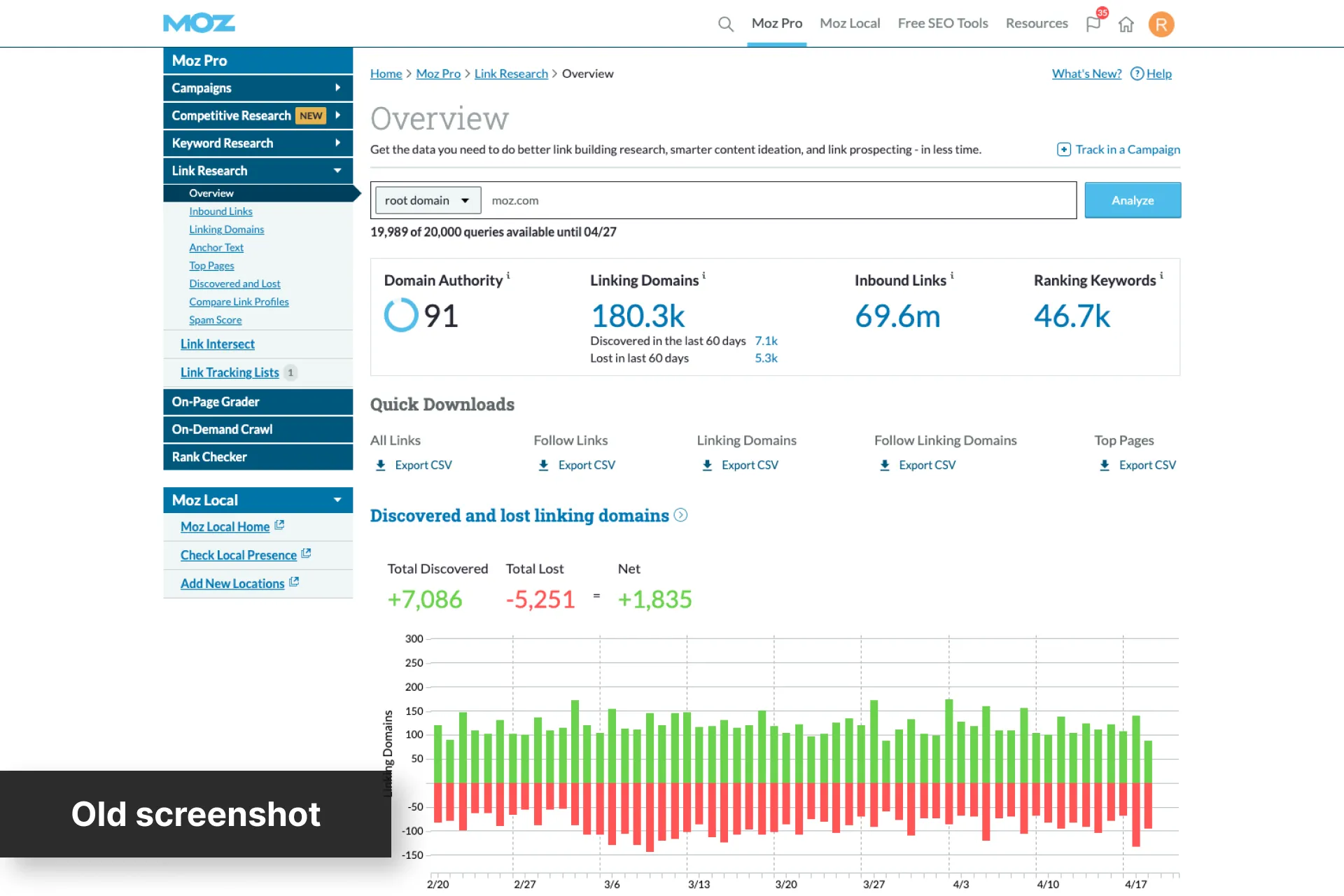Open On-Demand Crawl sidebar item
Viewport: 1344px width, 896px height.
[x=258, y=429]
